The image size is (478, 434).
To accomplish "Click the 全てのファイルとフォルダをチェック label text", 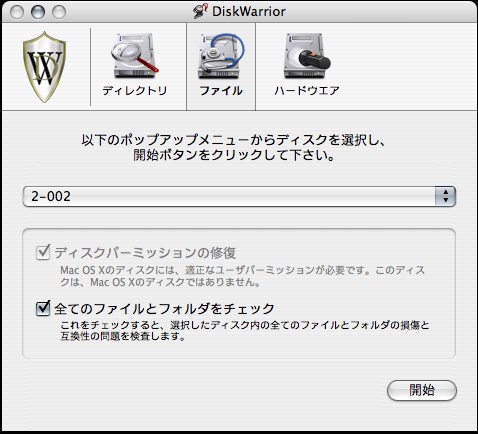I will tap(164, 309).
